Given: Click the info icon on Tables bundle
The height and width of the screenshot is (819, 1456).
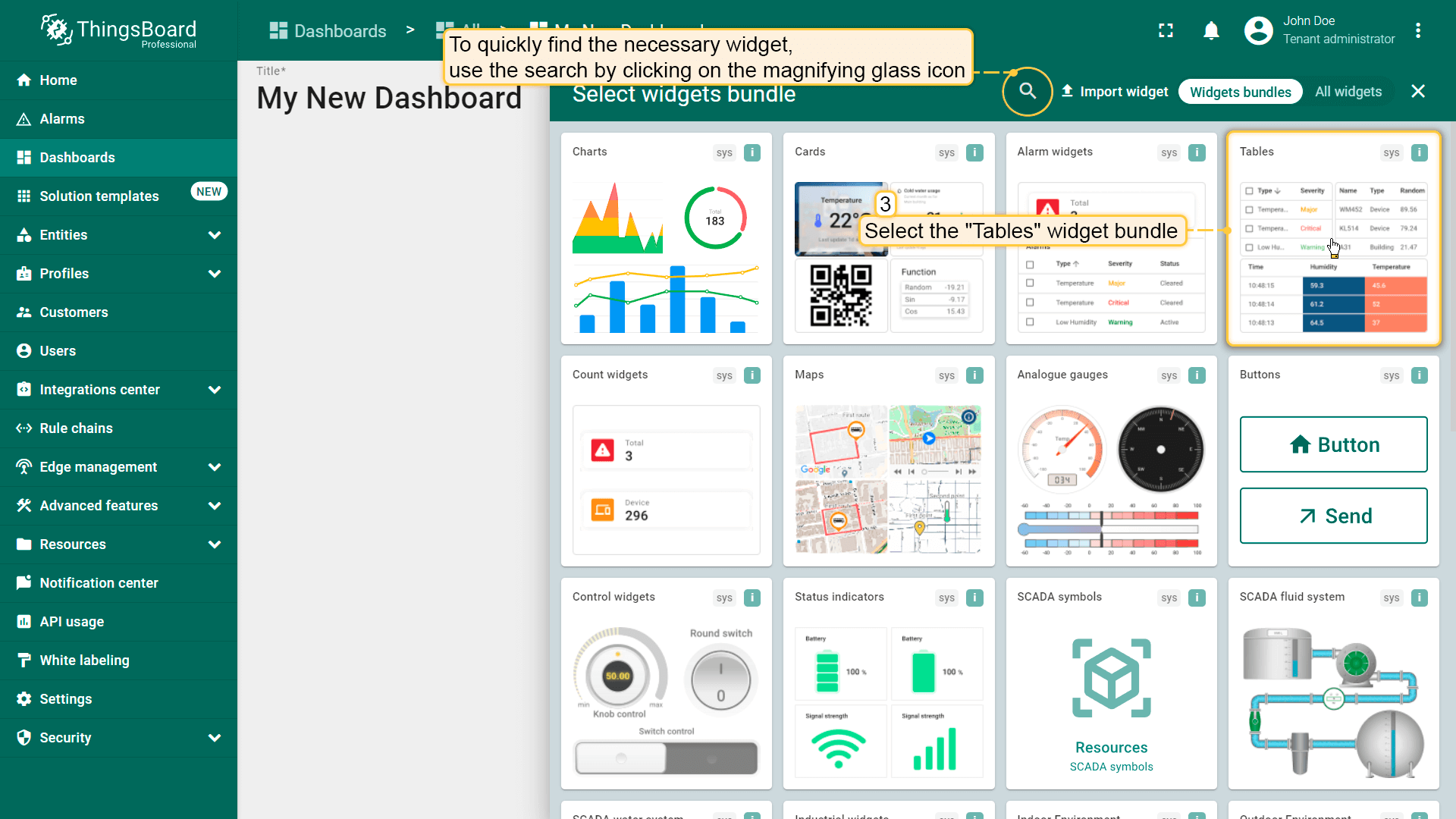Looking at the screenshot, I should pyautogui.click(x=1419, y=152).
